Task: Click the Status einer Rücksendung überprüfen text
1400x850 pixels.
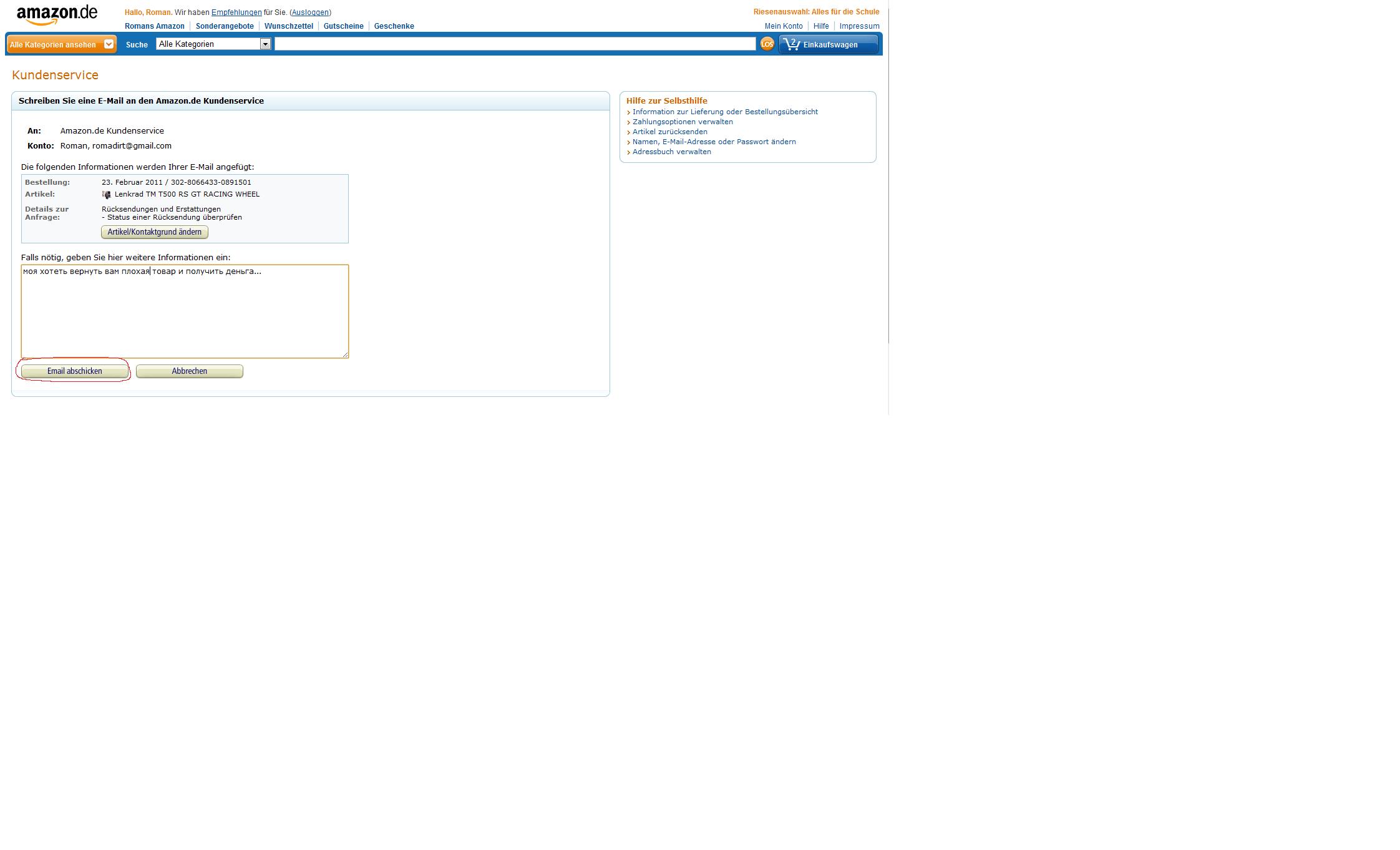Action: 175,217
